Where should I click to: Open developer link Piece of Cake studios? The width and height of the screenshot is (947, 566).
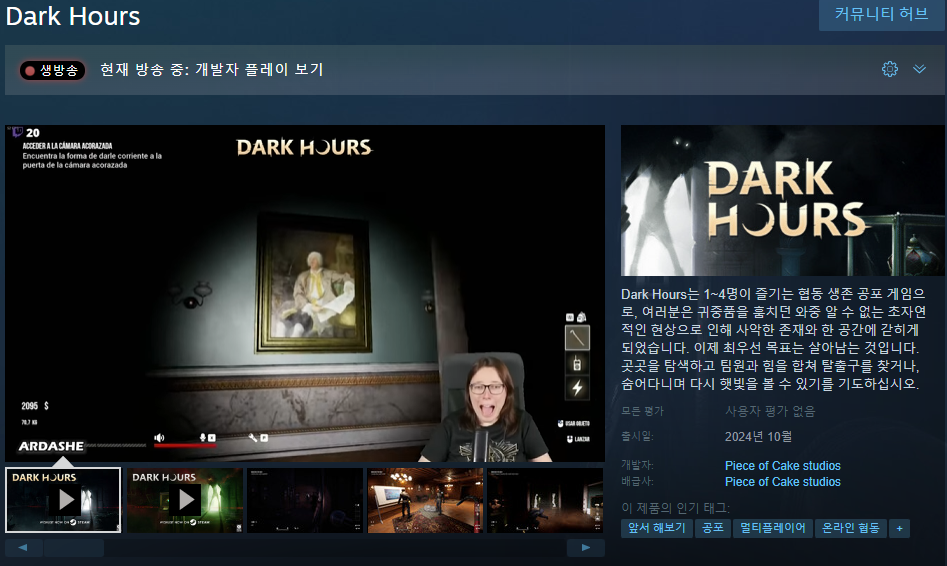point(783,466)
